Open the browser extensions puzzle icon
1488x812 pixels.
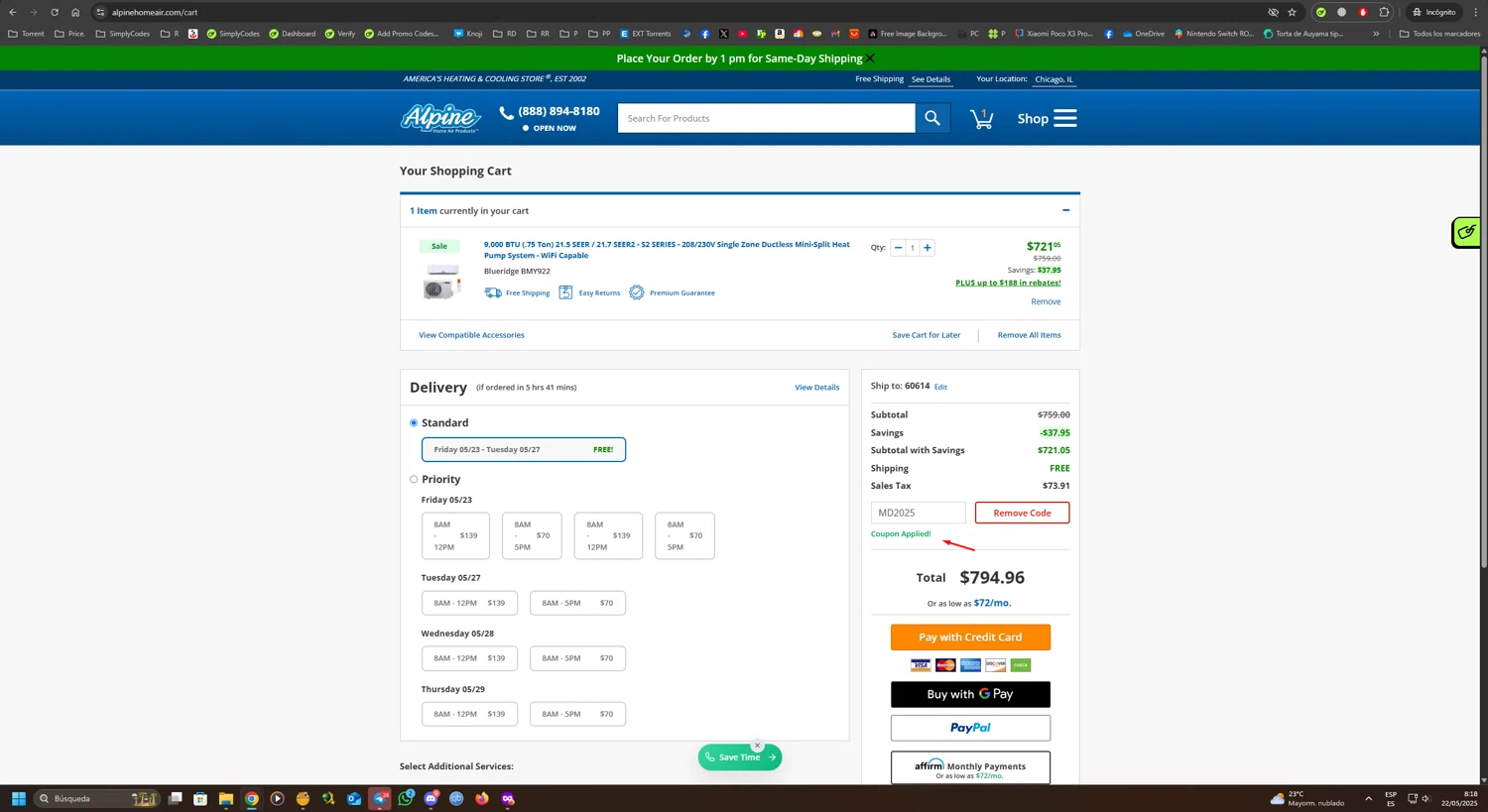tap(1384, 12)
